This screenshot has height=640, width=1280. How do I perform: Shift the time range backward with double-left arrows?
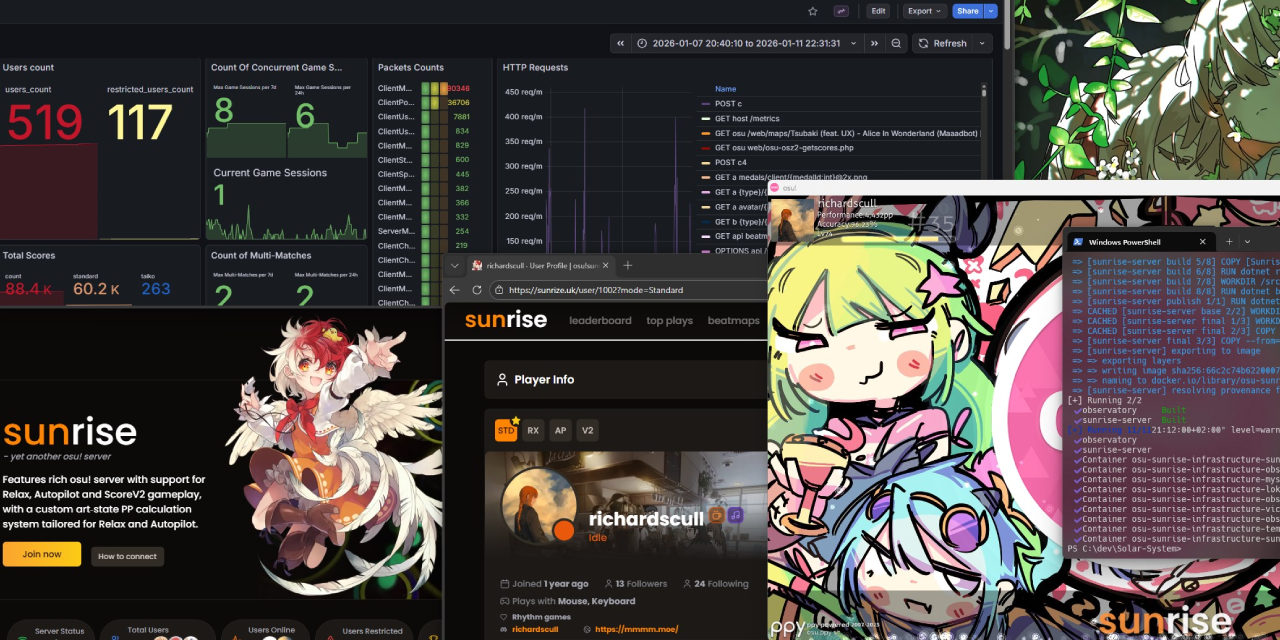point(621,43)
